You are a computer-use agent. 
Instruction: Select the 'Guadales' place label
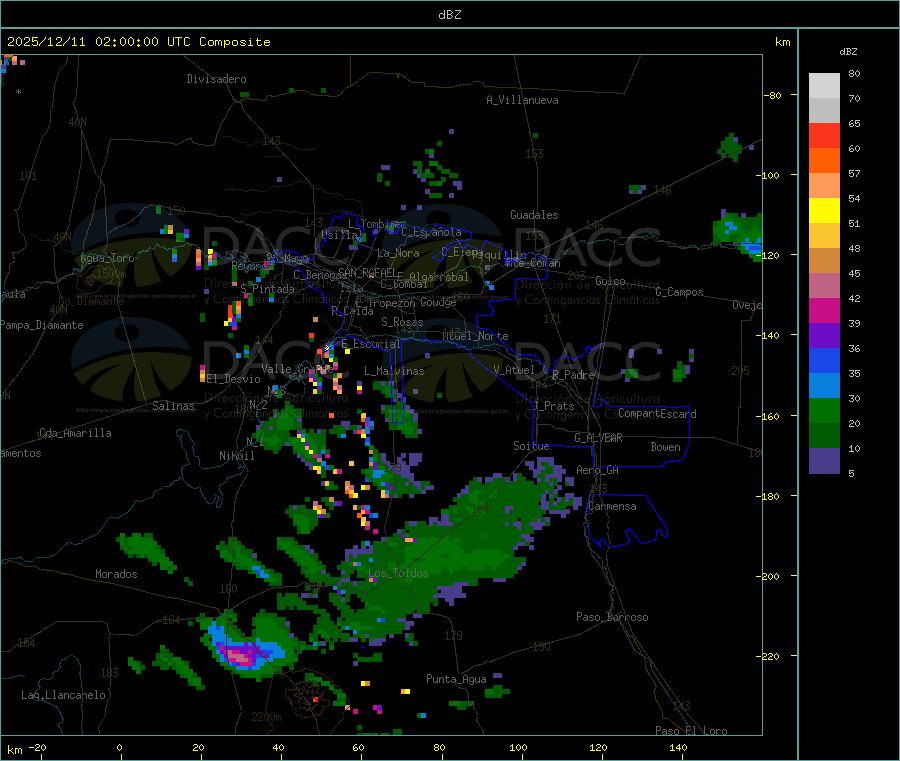[534, 215]
